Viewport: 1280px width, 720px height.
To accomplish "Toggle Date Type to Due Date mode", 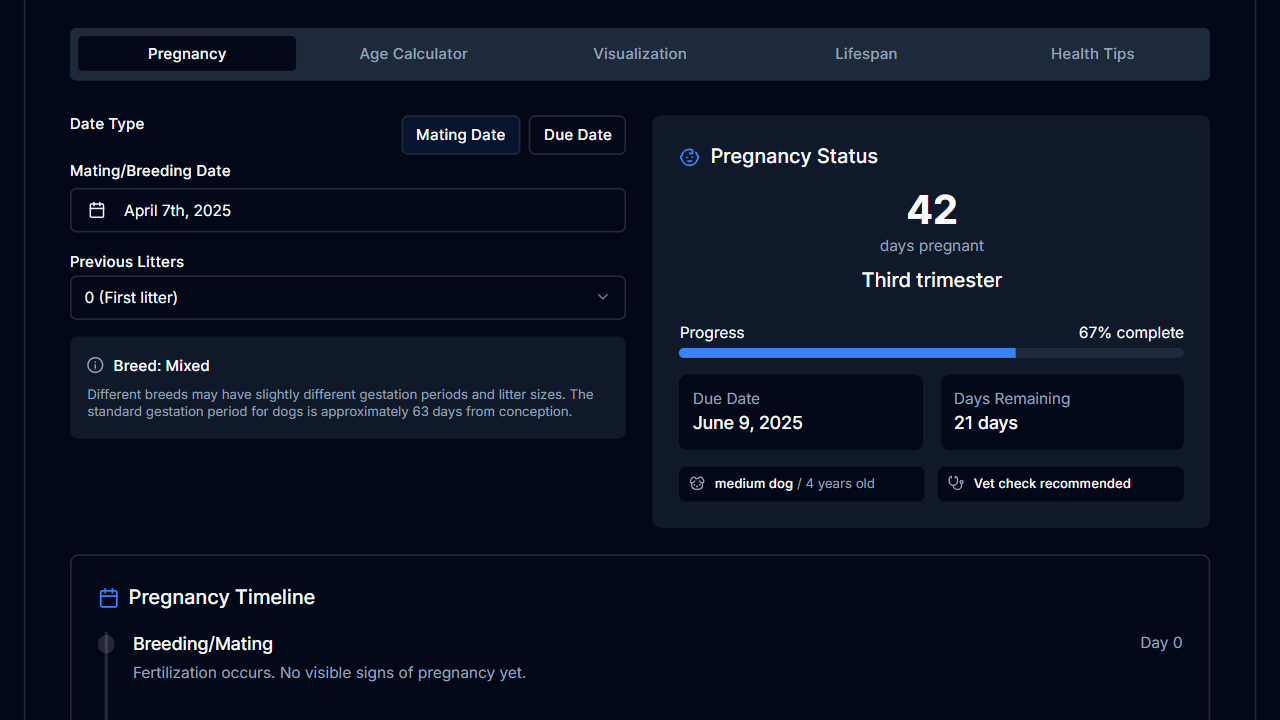I will click(577, 134).
